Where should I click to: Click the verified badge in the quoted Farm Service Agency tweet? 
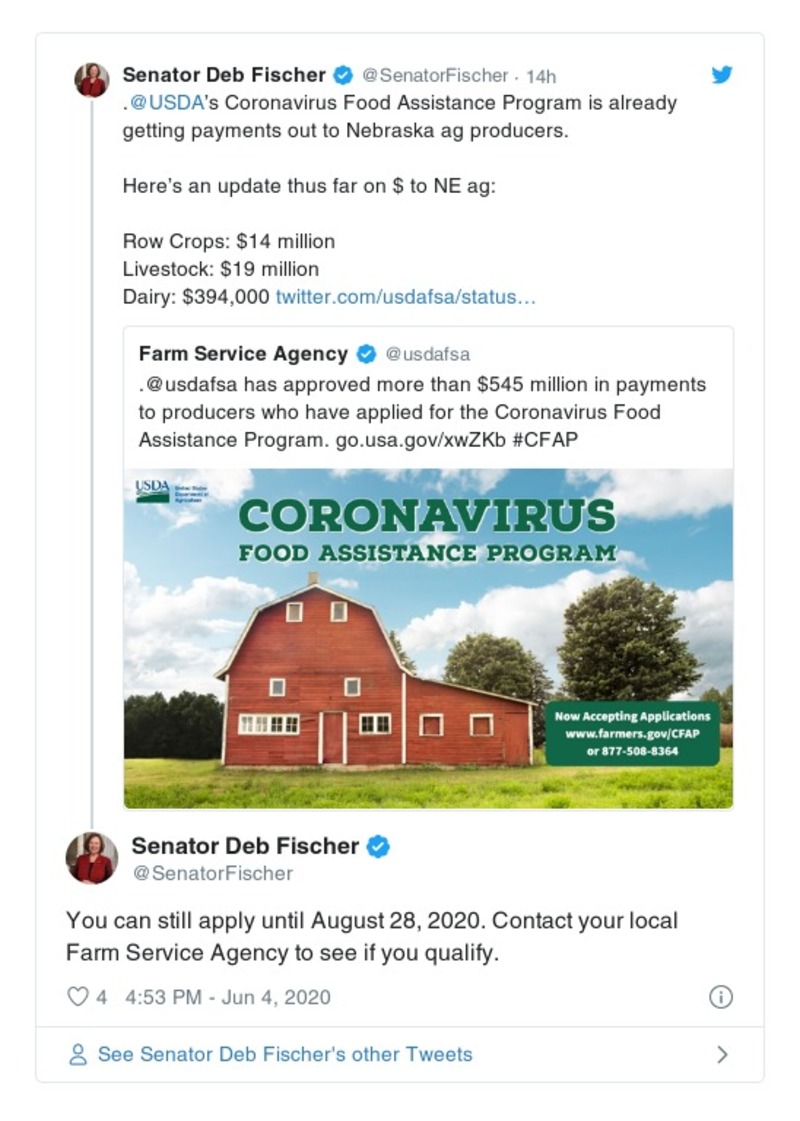click(x=367, y=354)
